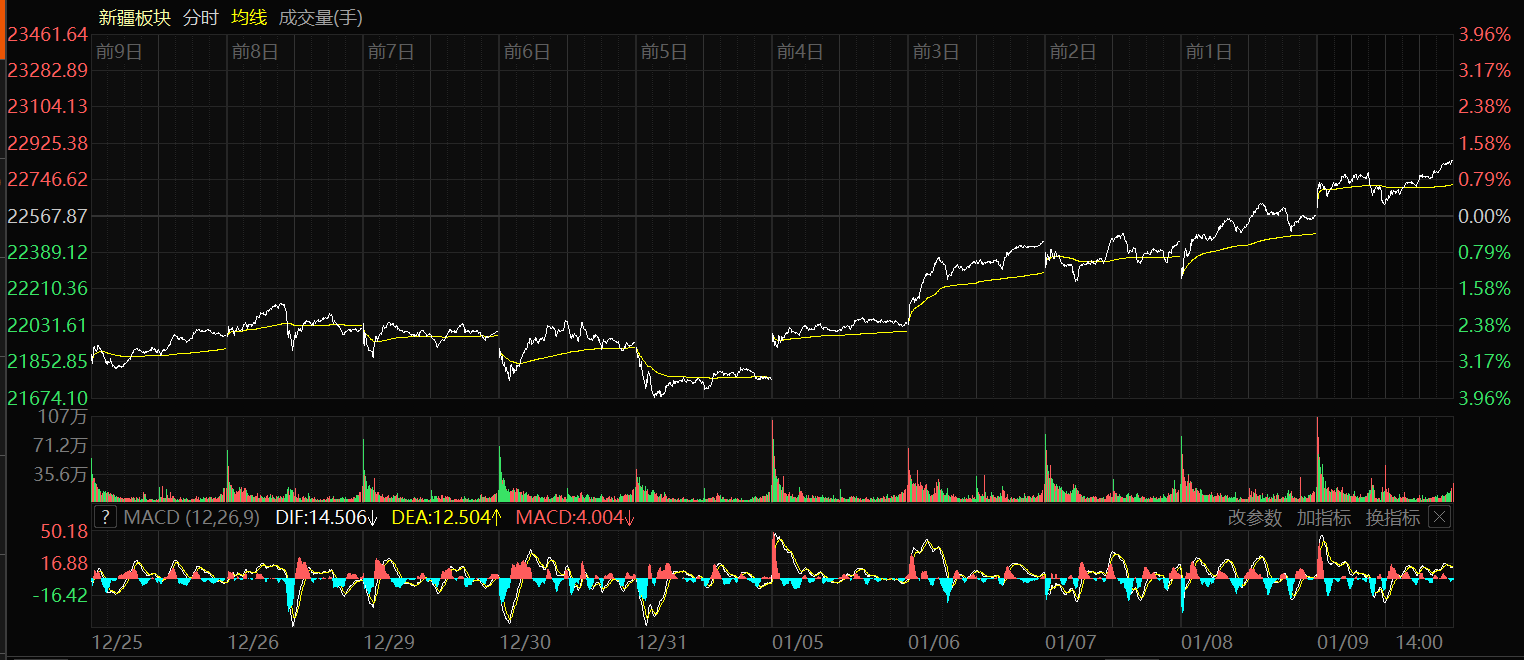Click 改参数 to modify indicator parameters
Image resolution: width=1524 pixels, height=660 pixels.
[1254, 517]
